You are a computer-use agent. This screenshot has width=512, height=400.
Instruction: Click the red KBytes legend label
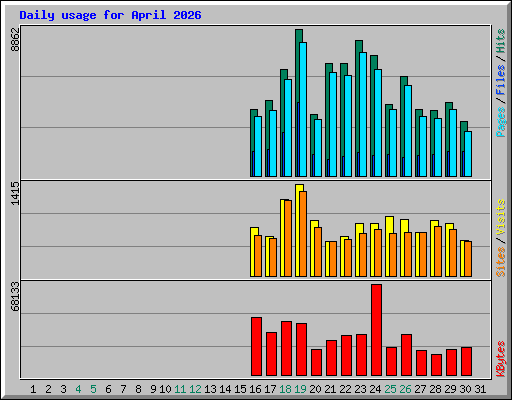point(501,359)
